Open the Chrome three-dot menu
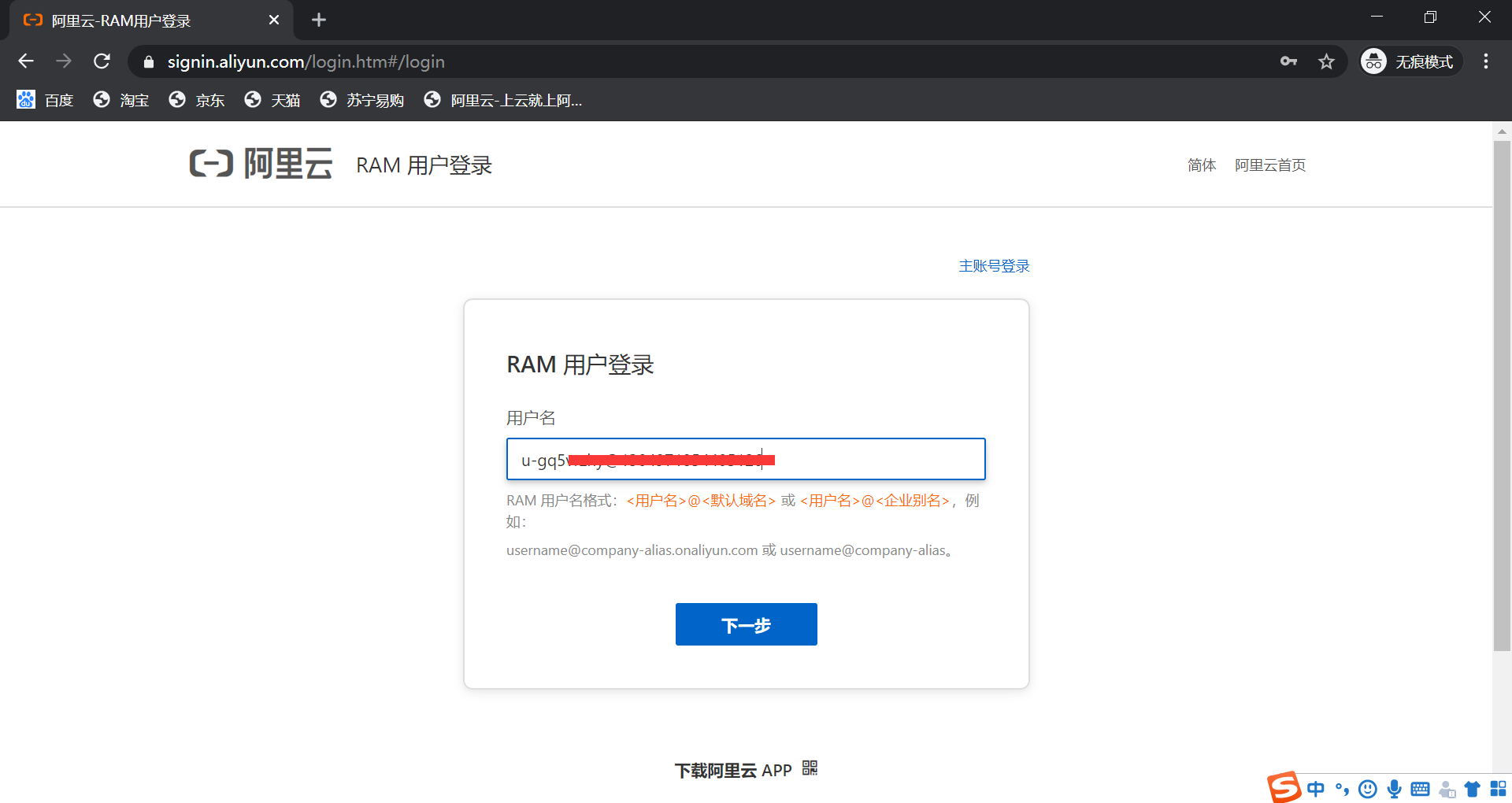Screen dimensions: 1512x803 click(x=1486, y=61)
